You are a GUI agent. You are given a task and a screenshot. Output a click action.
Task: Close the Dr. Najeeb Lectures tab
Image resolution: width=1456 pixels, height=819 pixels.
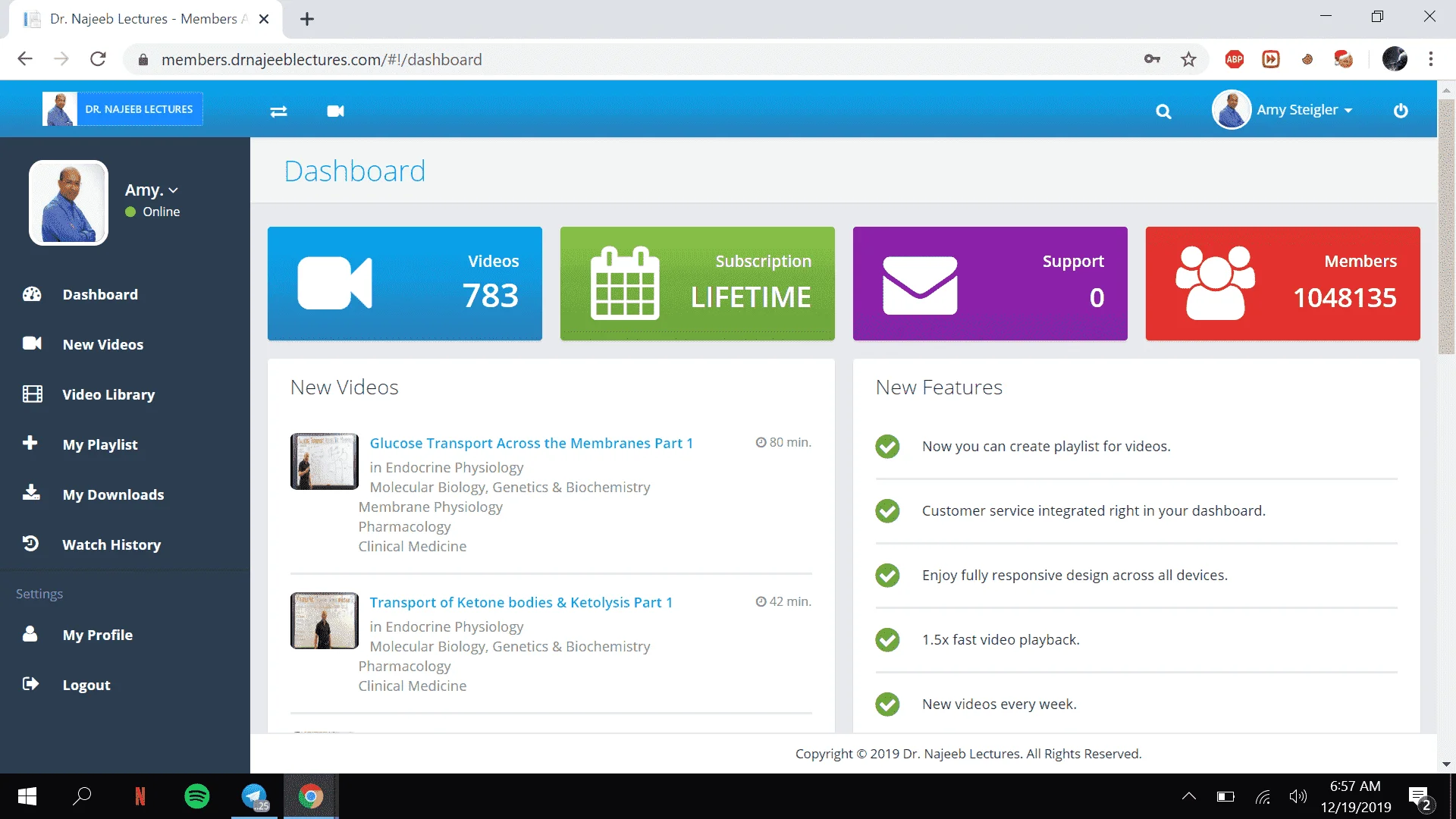[x=264, y=19]
